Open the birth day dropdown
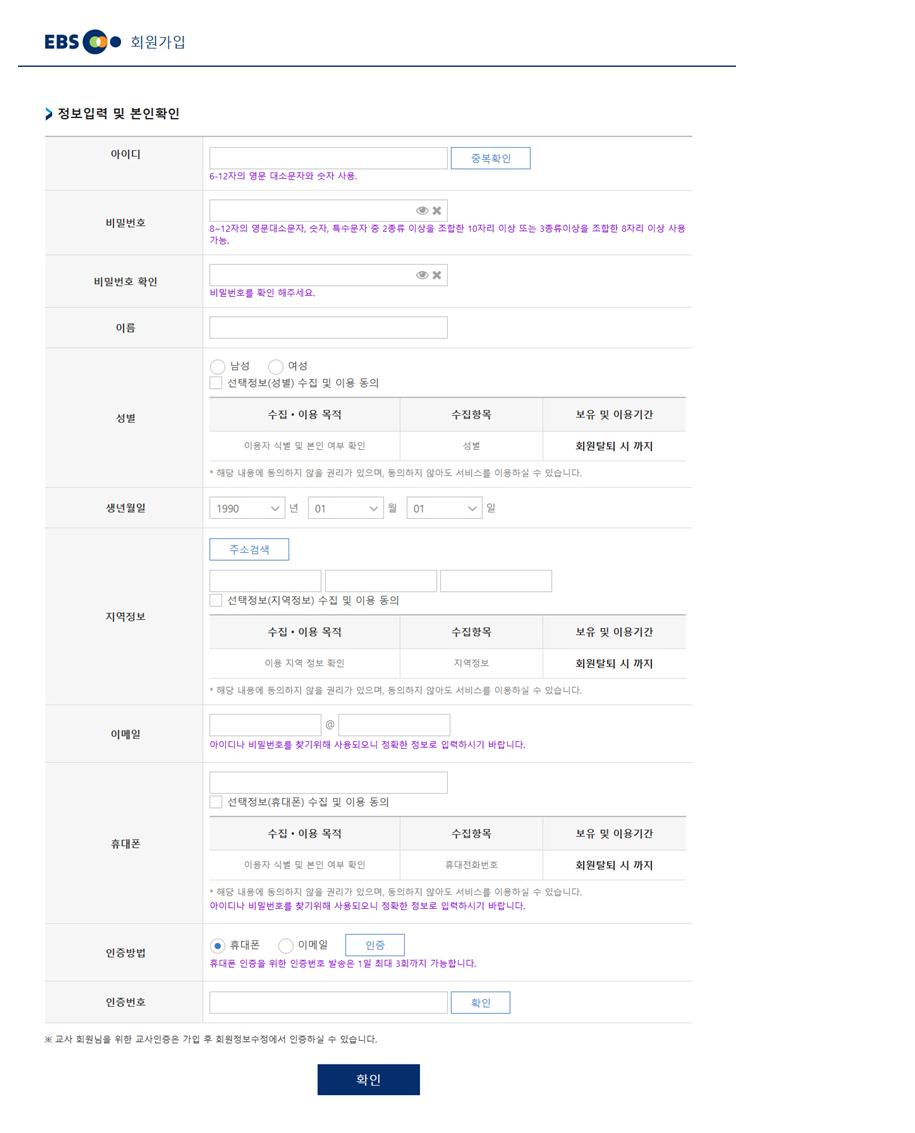The height and width of the screenshot is (1133, 915). tap(444, 508)
